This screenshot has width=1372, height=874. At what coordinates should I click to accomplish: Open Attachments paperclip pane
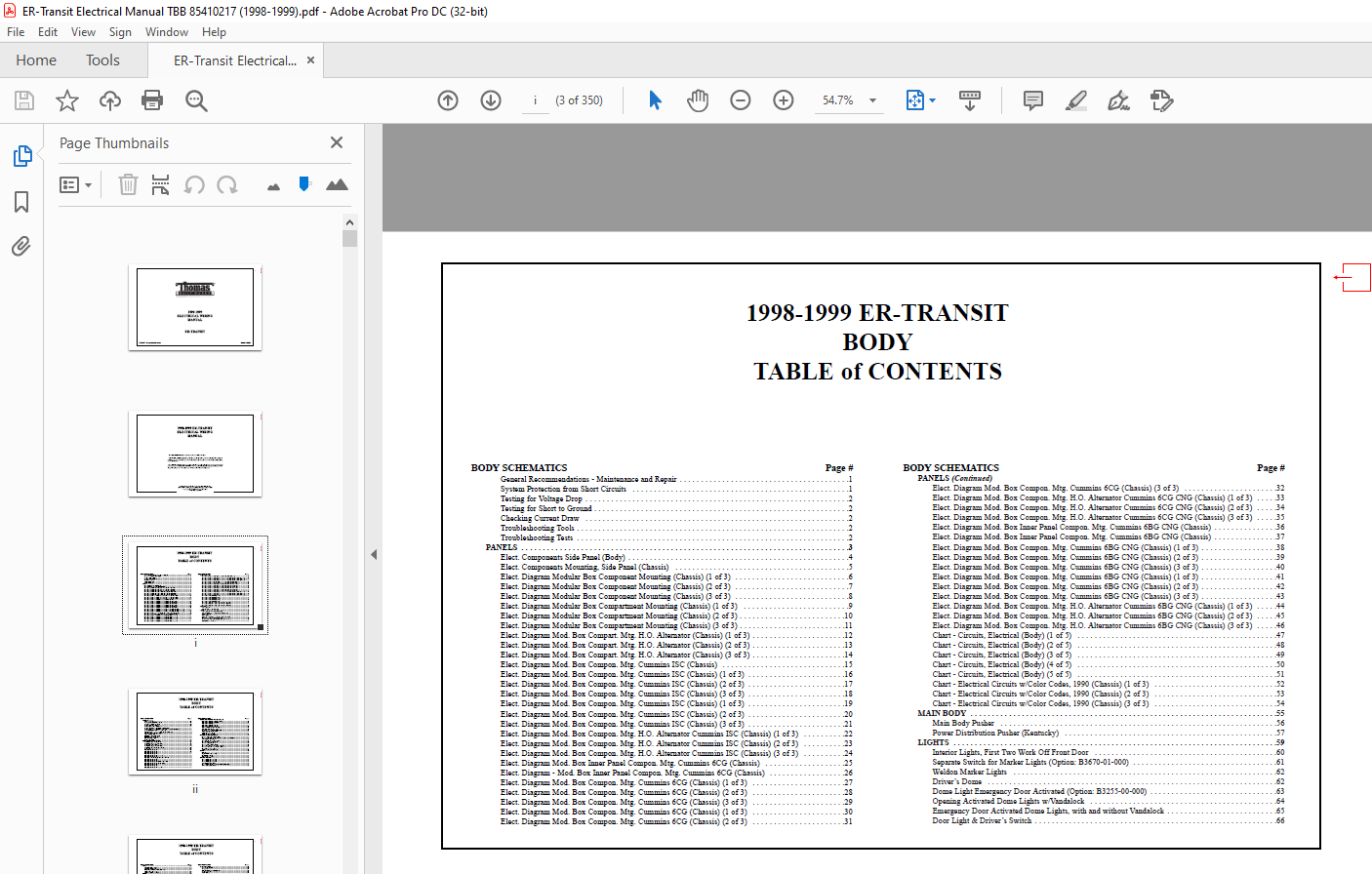point(21,246)
